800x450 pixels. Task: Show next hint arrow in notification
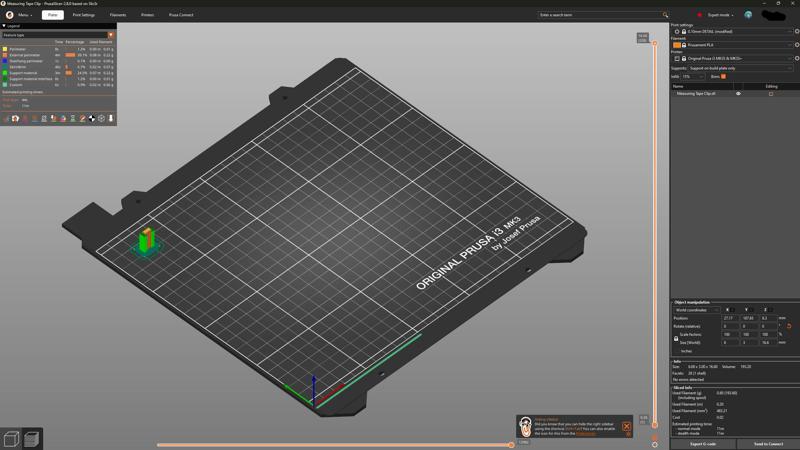pyautogui.click(x=629, y=434)
